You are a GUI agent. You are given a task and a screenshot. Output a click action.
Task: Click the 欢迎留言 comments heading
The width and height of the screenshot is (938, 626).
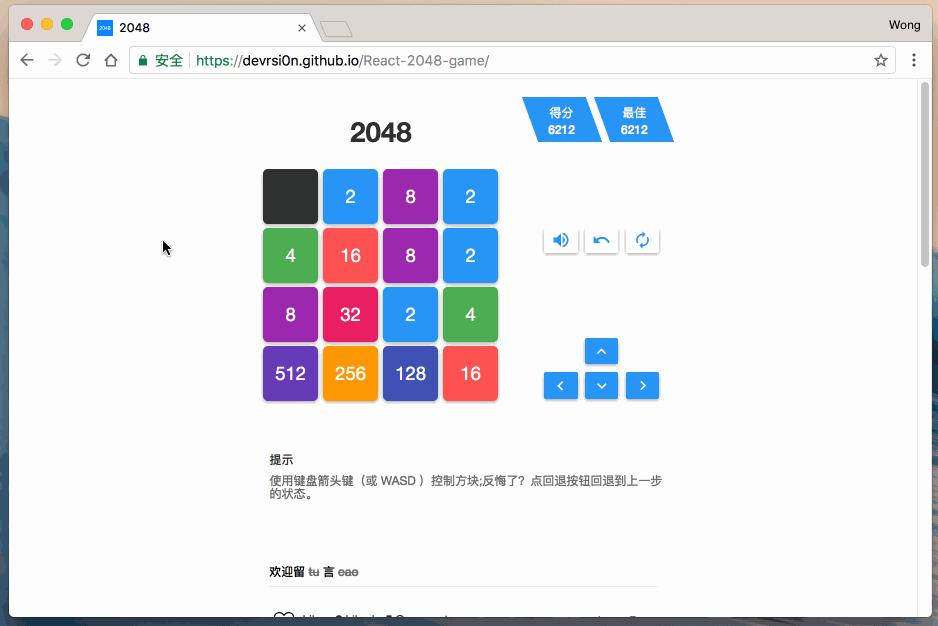click(x=314, y=572)
